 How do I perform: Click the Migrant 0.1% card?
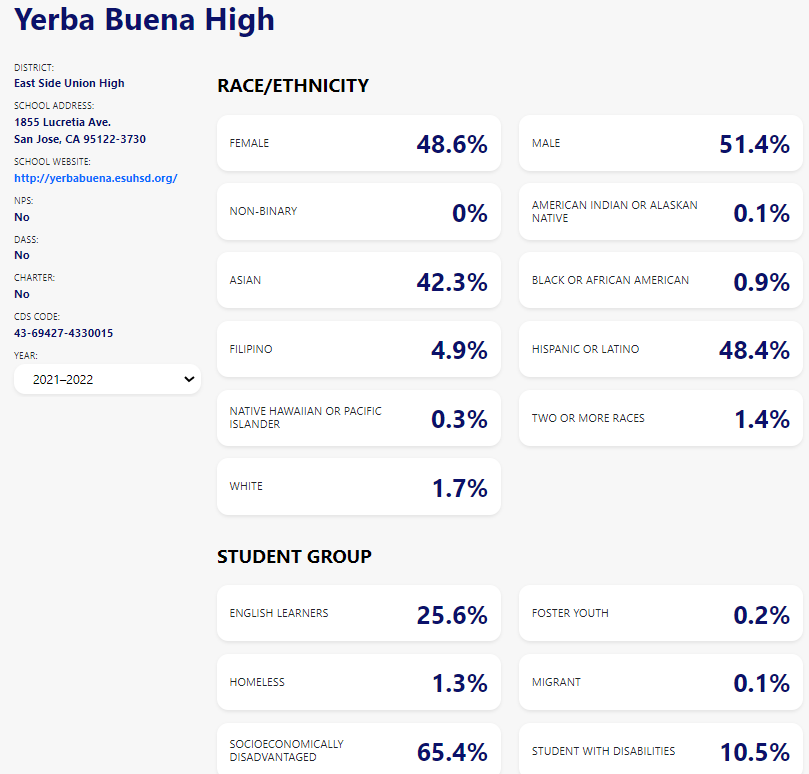pos(660,682)
